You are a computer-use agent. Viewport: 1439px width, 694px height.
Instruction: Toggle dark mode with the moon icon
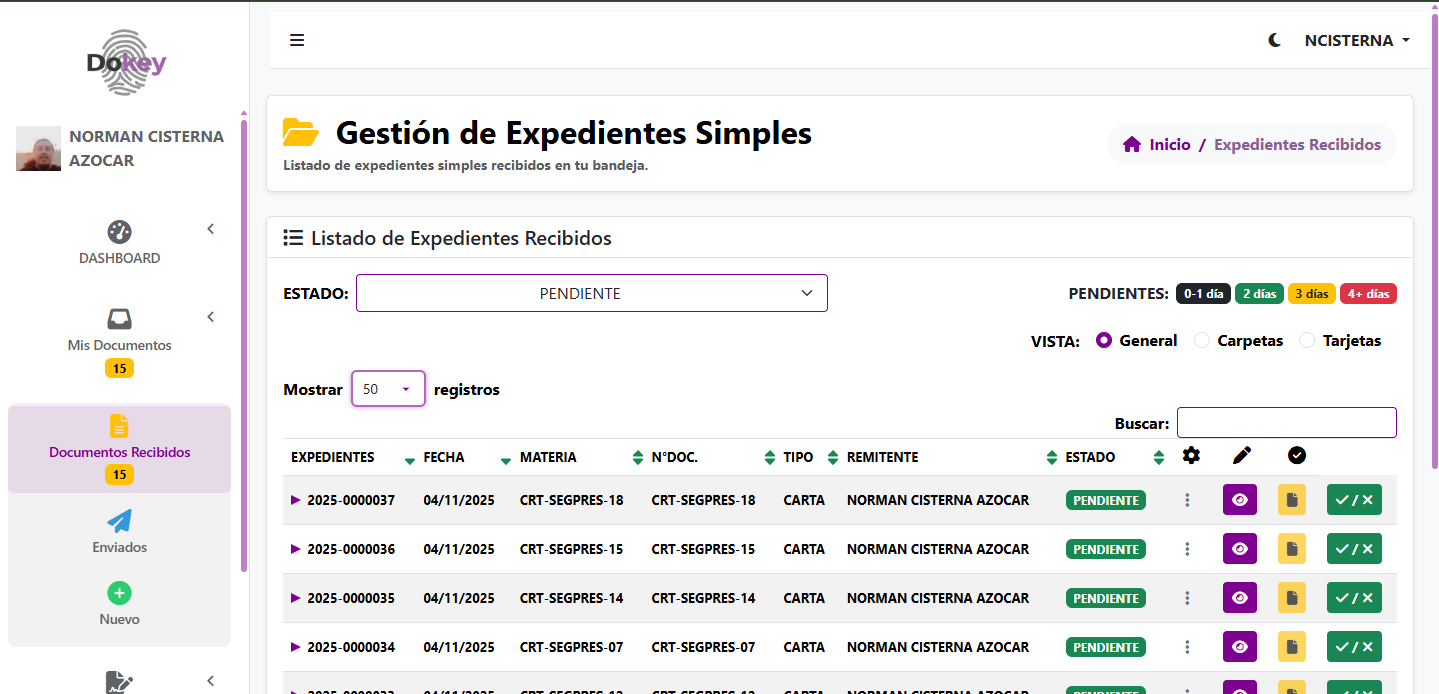point(1274,40)
